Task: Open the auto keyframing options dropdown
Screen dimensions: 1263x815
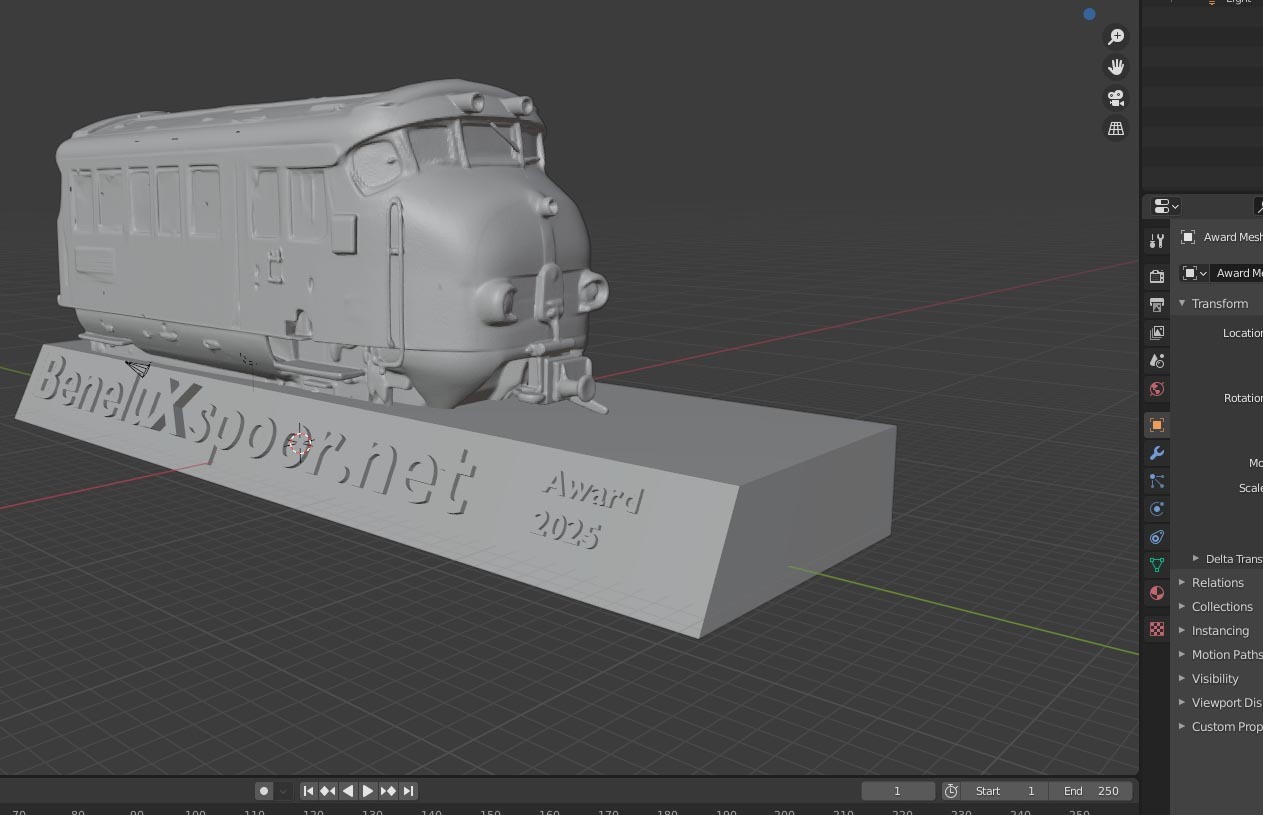Action: (x=283, y=791)
